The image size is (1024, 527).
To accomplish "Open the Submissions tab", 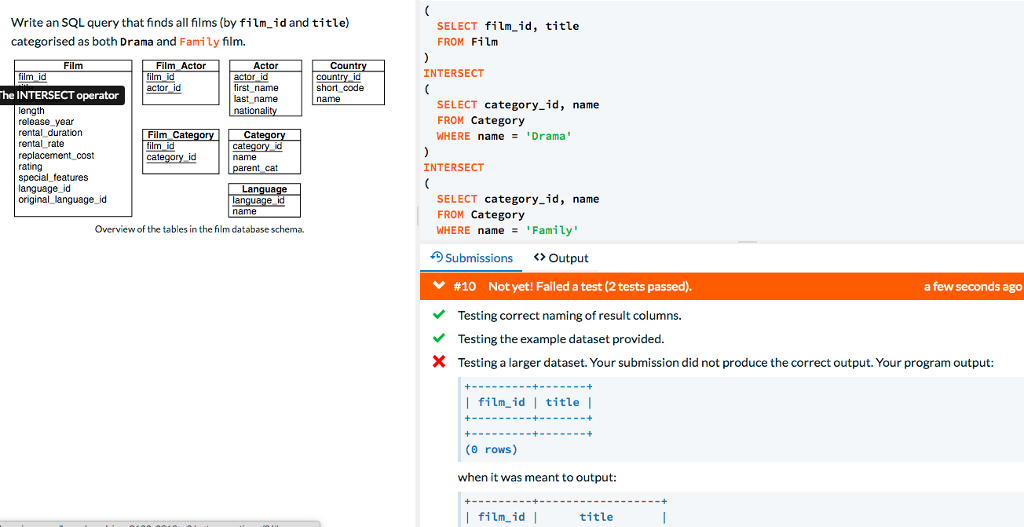I will 478,258.
